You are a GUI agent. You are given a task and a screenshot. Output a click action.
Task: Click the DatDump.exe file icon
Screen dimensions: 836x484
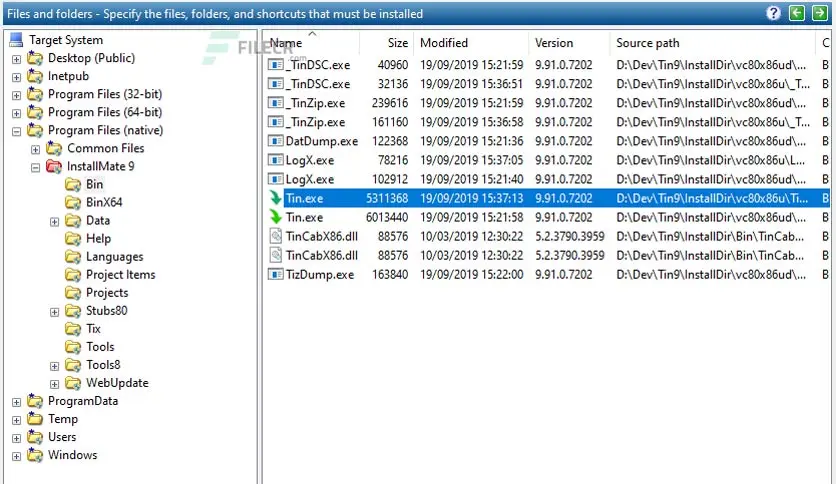tap(277, 141)
